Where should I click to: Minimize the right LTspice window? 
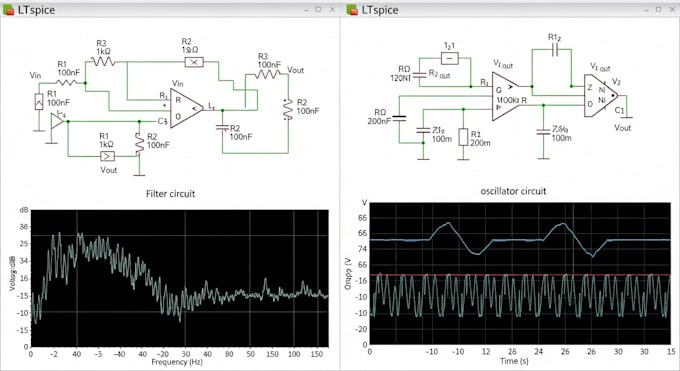pos(646,10)
